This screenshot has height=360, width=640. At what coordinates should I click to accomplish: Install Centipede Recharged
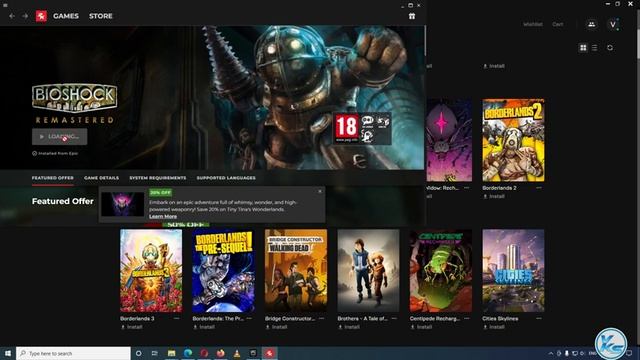[421, 327]
